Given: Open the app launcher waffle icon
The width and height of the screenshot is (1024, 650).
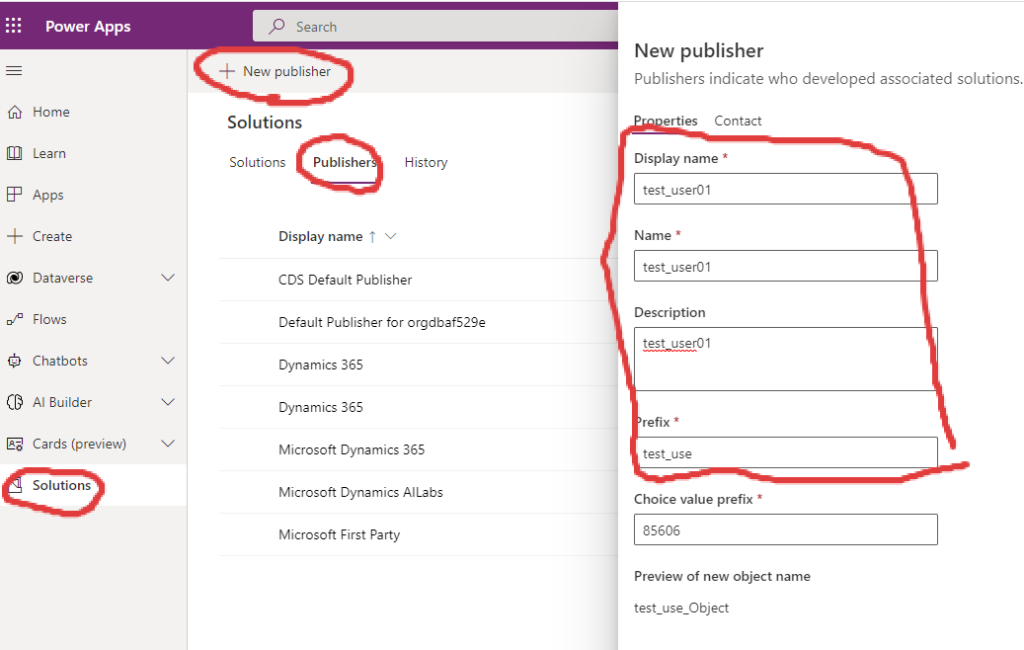Looking at the screenshot, I should click(14, 26).
